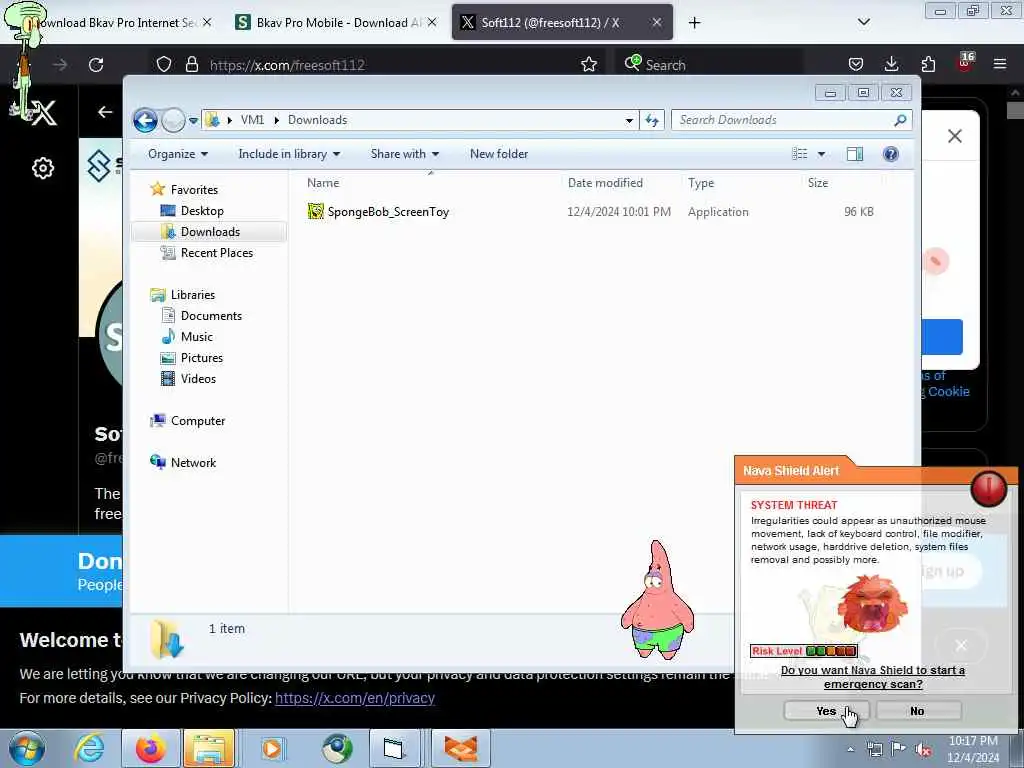
Task: Click the Firefox Search box
Action: coord(710,65)
